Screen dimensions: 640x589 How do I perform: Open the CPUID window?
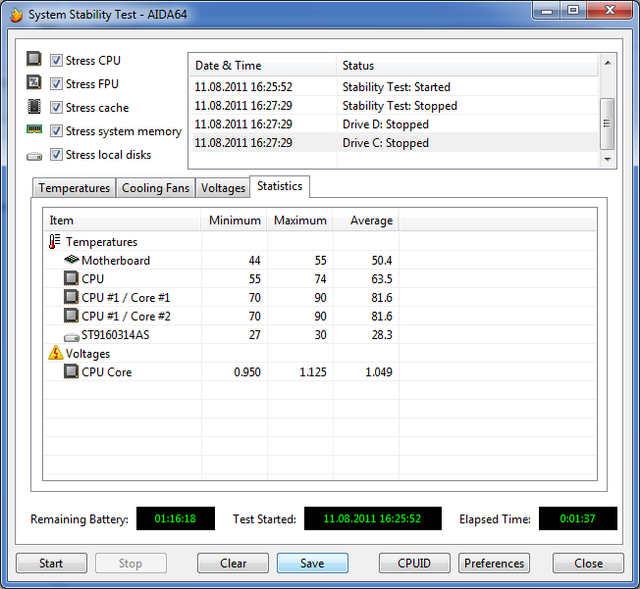pyautogui.click(x=414, y=563)
